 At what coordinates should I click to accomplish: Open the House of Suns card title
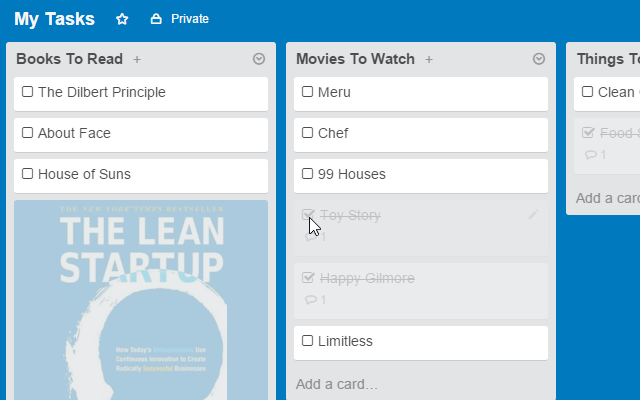84,174
